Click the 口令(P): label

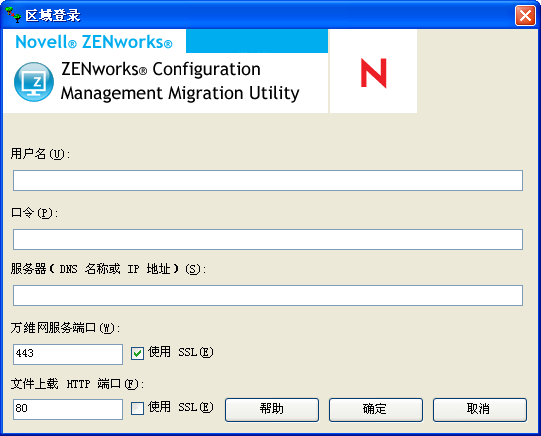[x=34, y=213]
